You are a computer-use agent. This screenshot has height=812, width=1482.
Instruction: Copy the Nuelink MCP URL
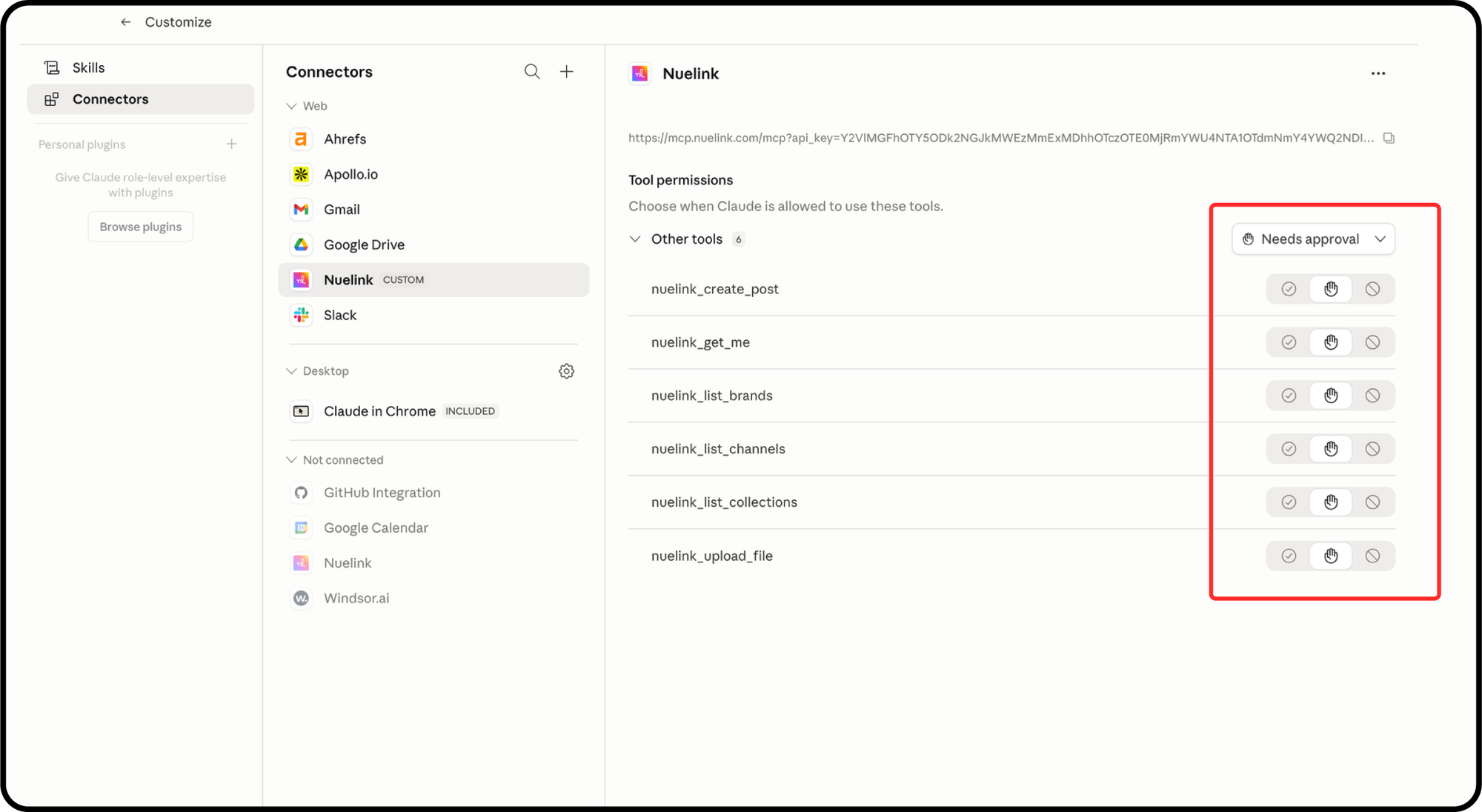pyautogui.click(x=1389, y=139)
